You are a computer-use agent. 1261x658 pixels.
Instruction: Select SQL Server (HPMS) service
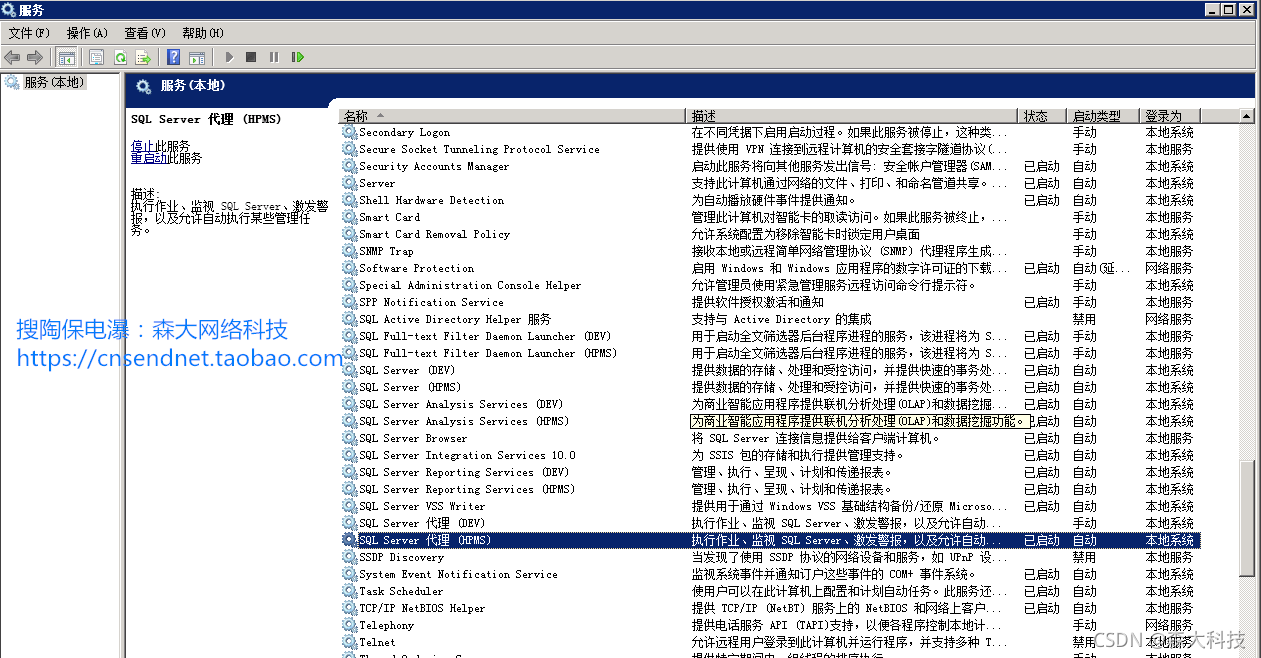click(410, 387)
